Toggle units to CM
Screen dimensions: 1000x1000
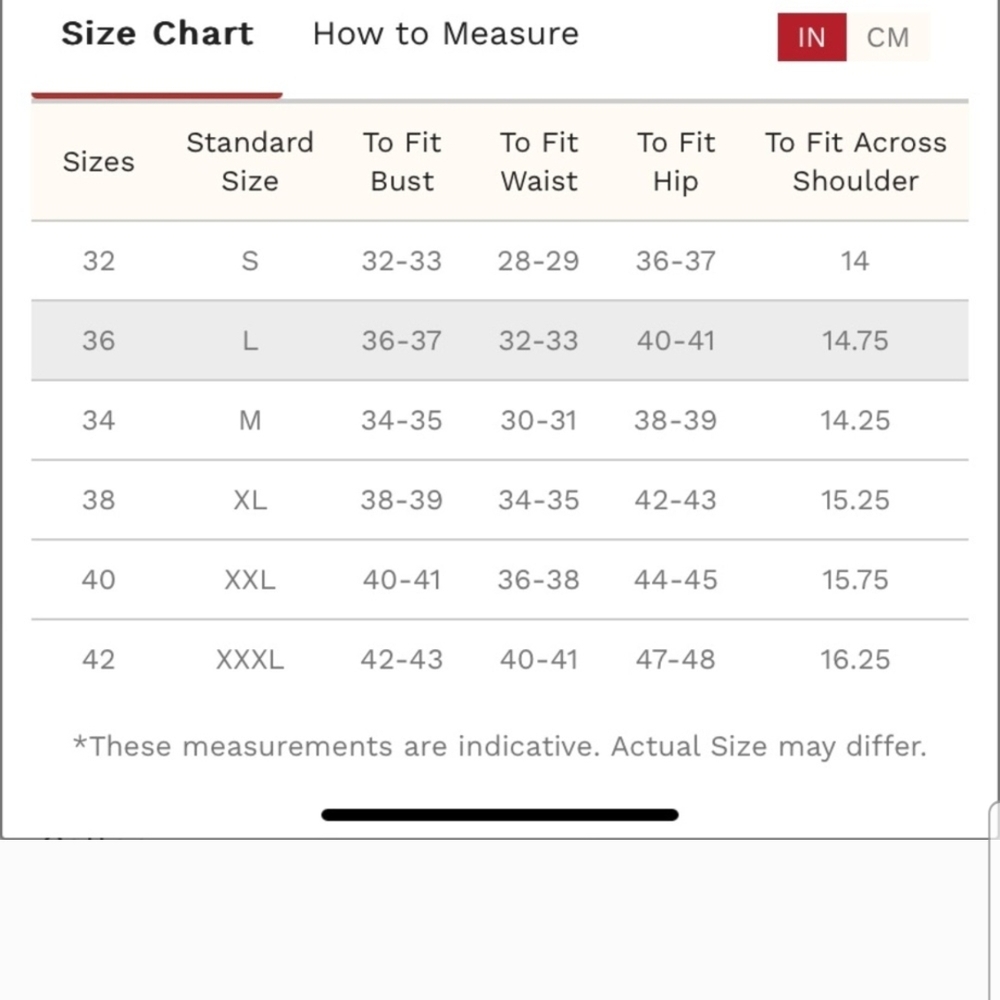tap(887, 38)
